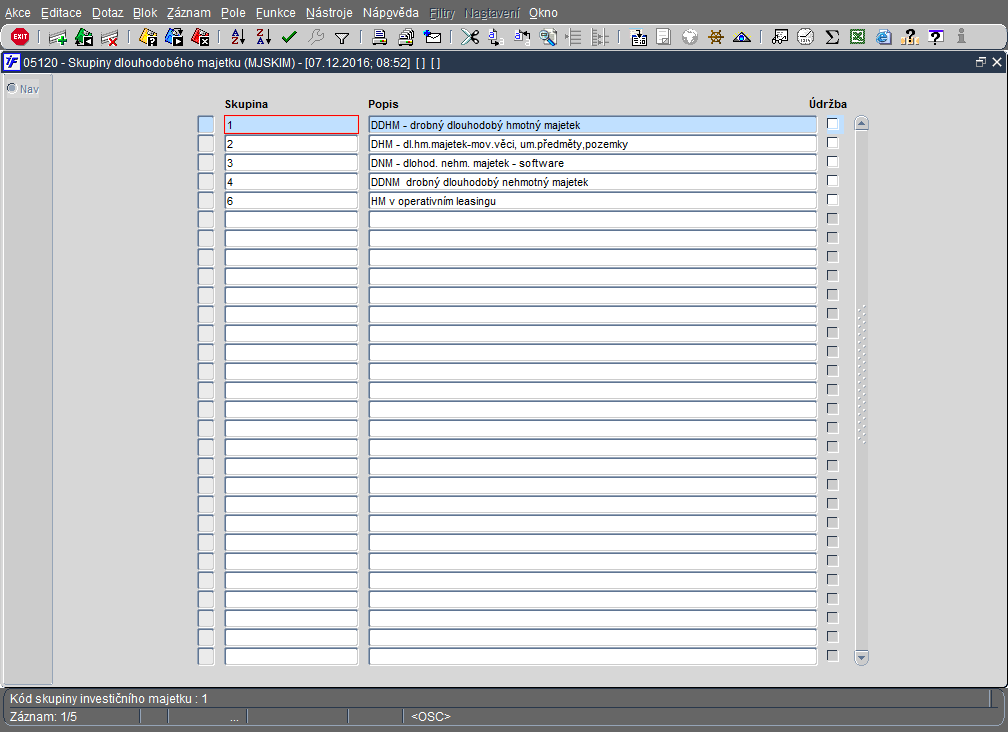Toggle Údržba checkbox for group 3 DNM

(x=832, y=162)
